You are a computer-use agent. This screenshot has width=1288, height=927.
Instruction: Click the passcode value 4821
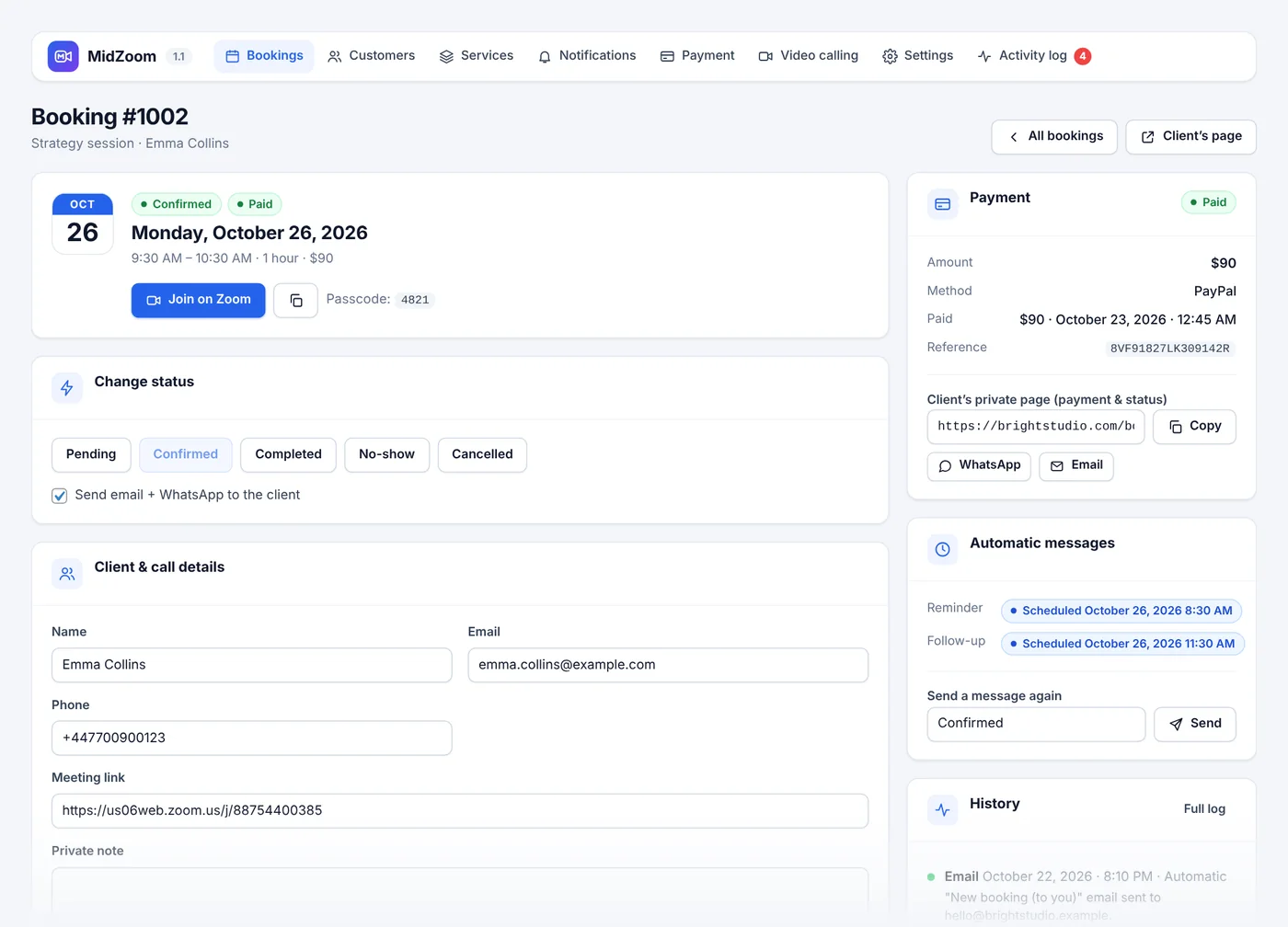(x=415, y=300)
